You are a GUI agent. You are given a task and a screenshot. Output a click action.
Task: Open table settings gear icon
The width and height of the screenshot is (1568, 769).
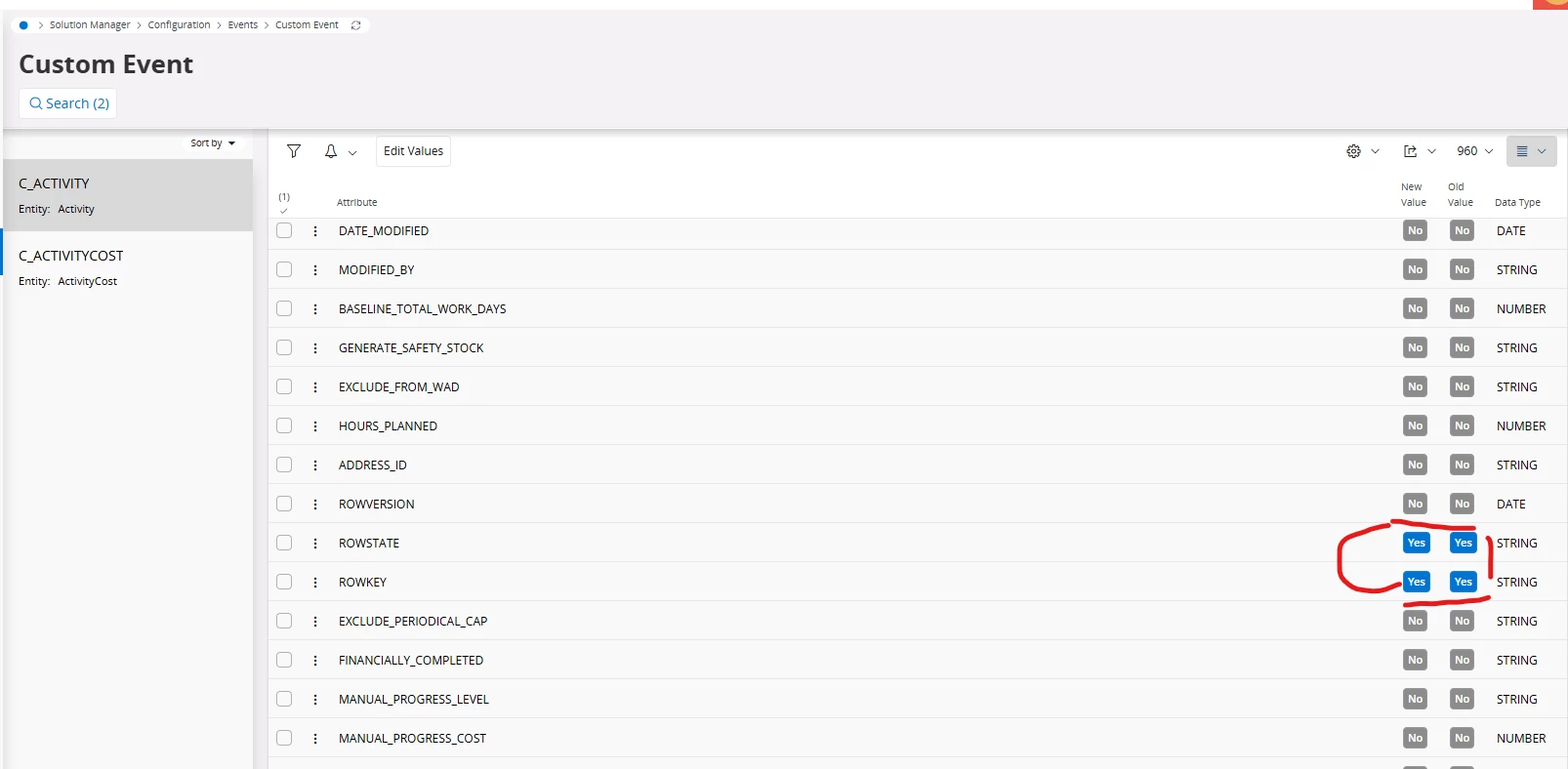click(x=1353, y=151)
